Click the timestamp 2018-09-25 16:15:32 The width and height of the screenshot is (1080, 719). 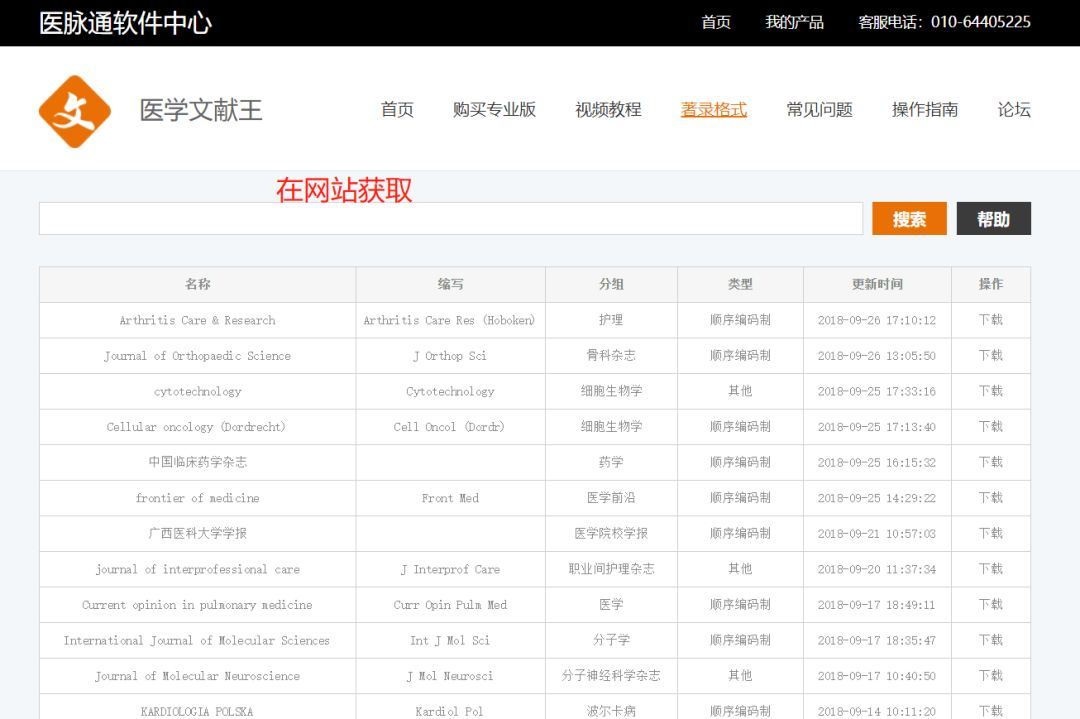(x=877, y=463)
